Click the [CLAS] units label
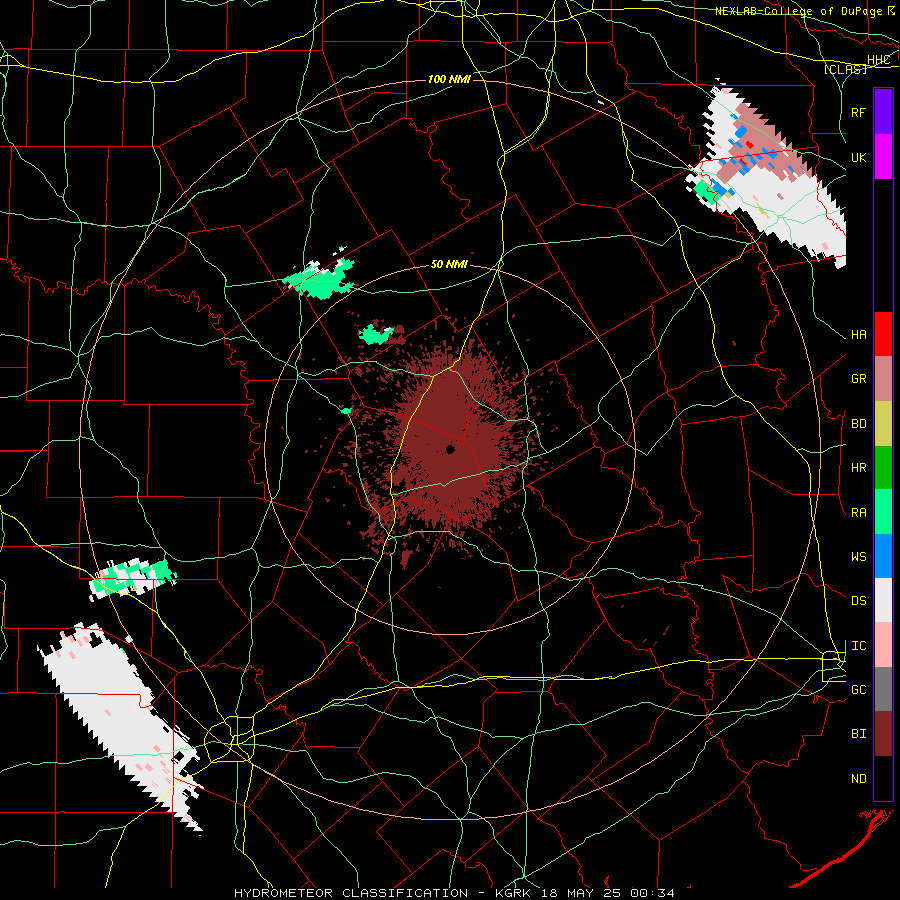The height and width of the screenshot is (900, 900). [845, 70]
